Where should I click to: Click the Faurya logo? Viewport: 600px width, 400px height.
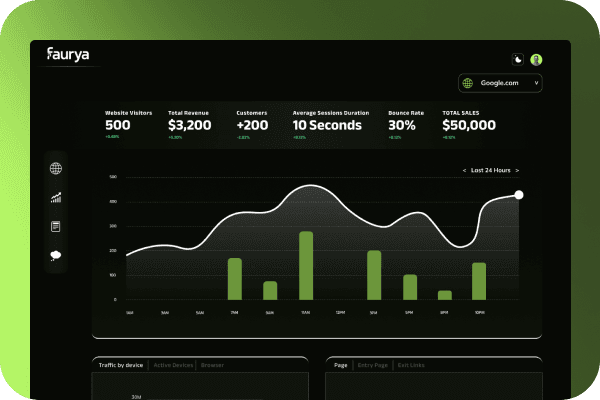(x=68, y=54)
